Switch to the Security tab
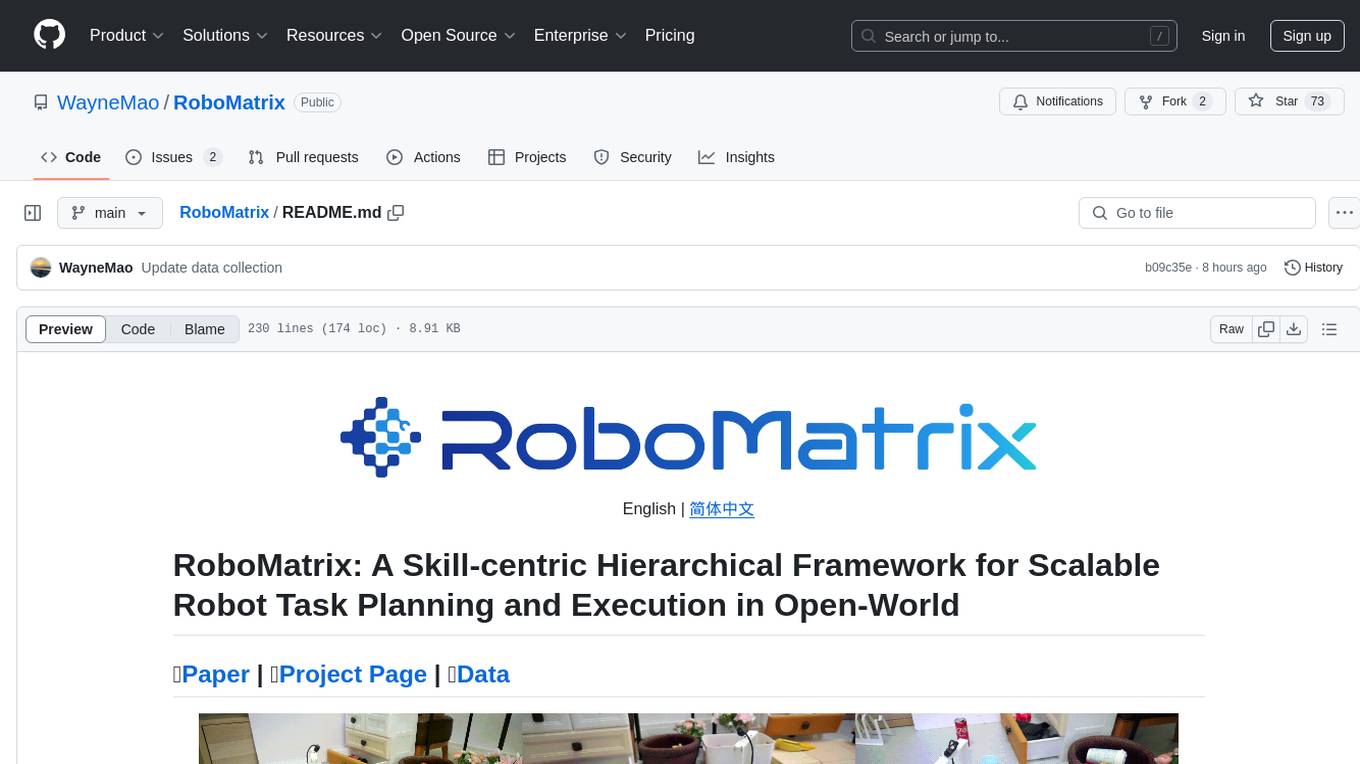Image resolution: width=1360 pixels, height=764 pixels. (x=633, y=157)
